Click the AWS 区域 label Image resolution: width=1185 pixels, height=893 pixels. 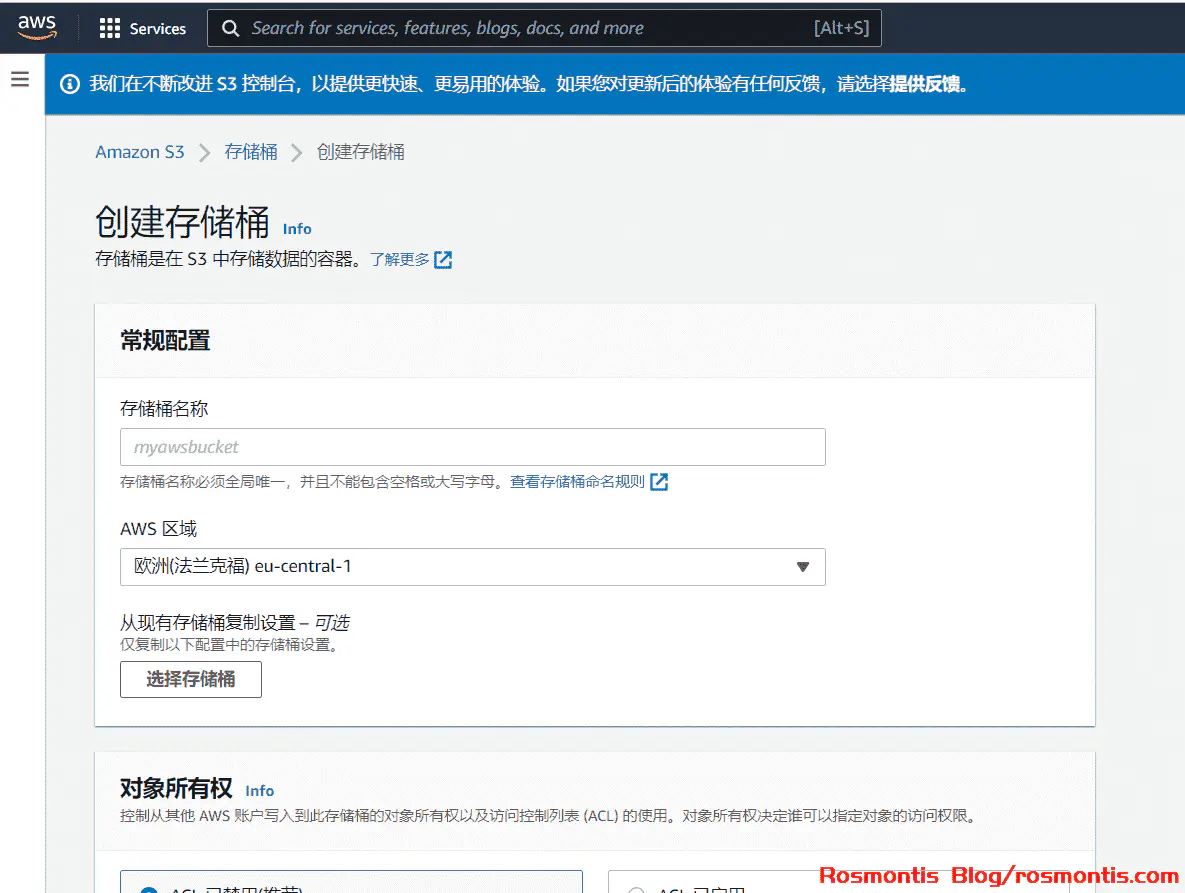point(159,529)
